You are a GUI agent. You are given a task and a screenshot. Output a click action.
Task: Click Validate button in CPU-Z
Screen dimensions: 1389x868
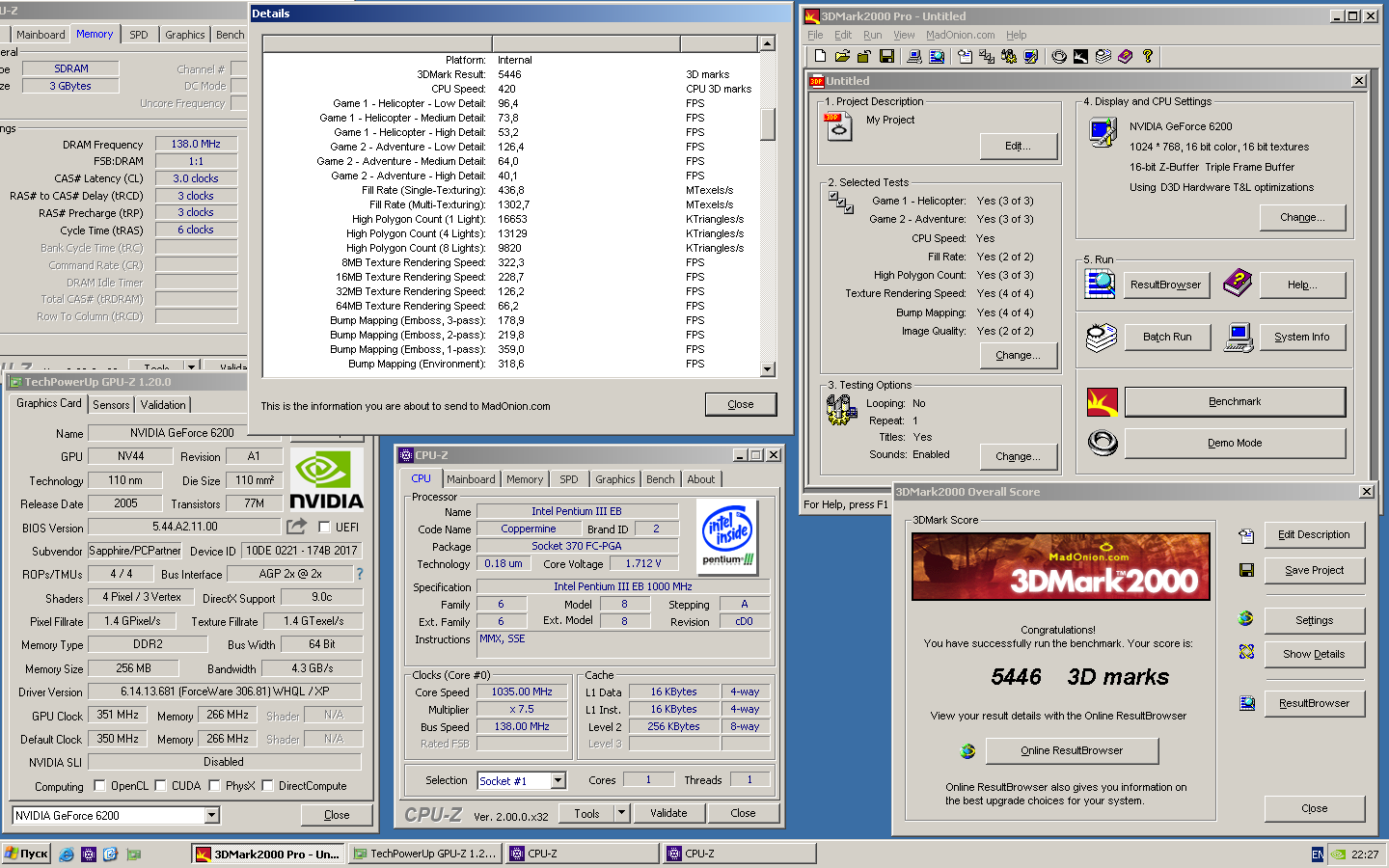click(668, 813)
